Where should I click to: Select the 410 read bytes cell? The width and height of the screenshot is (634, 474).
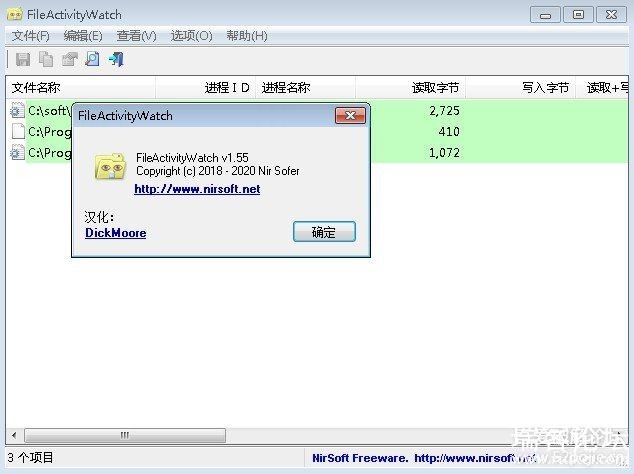(449, 131)
